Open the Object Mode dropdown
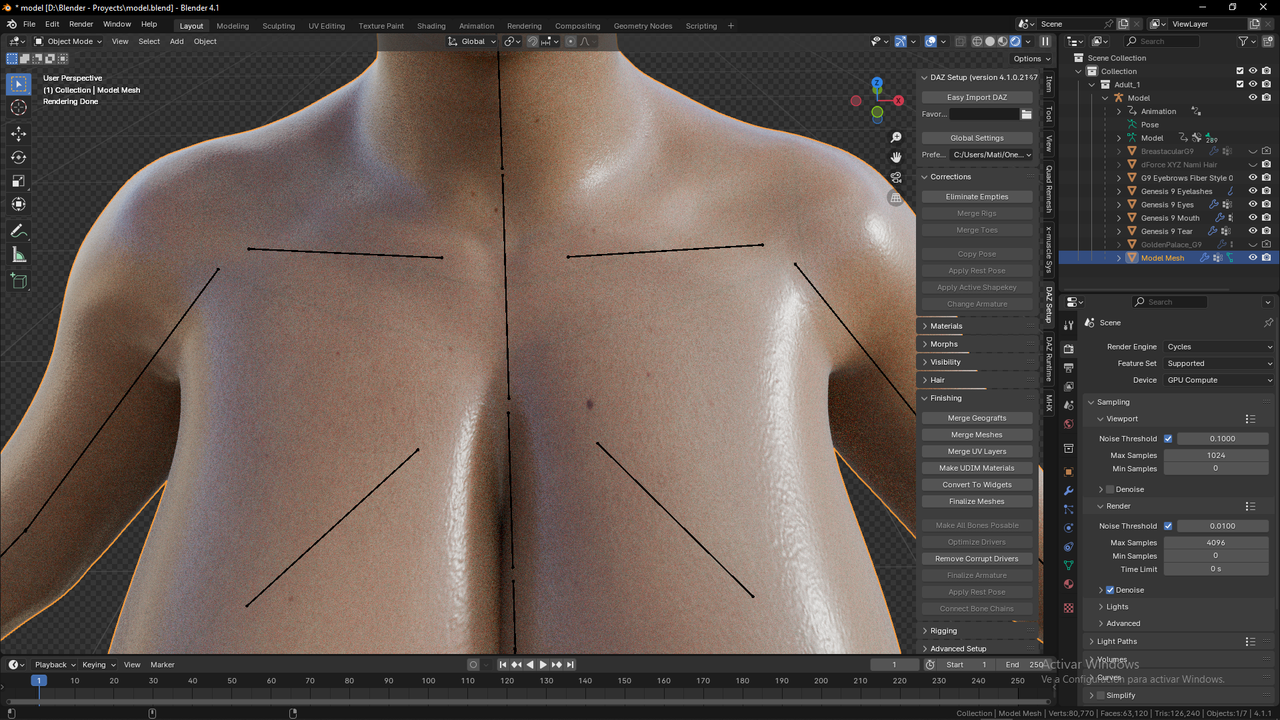 (68, 41)
